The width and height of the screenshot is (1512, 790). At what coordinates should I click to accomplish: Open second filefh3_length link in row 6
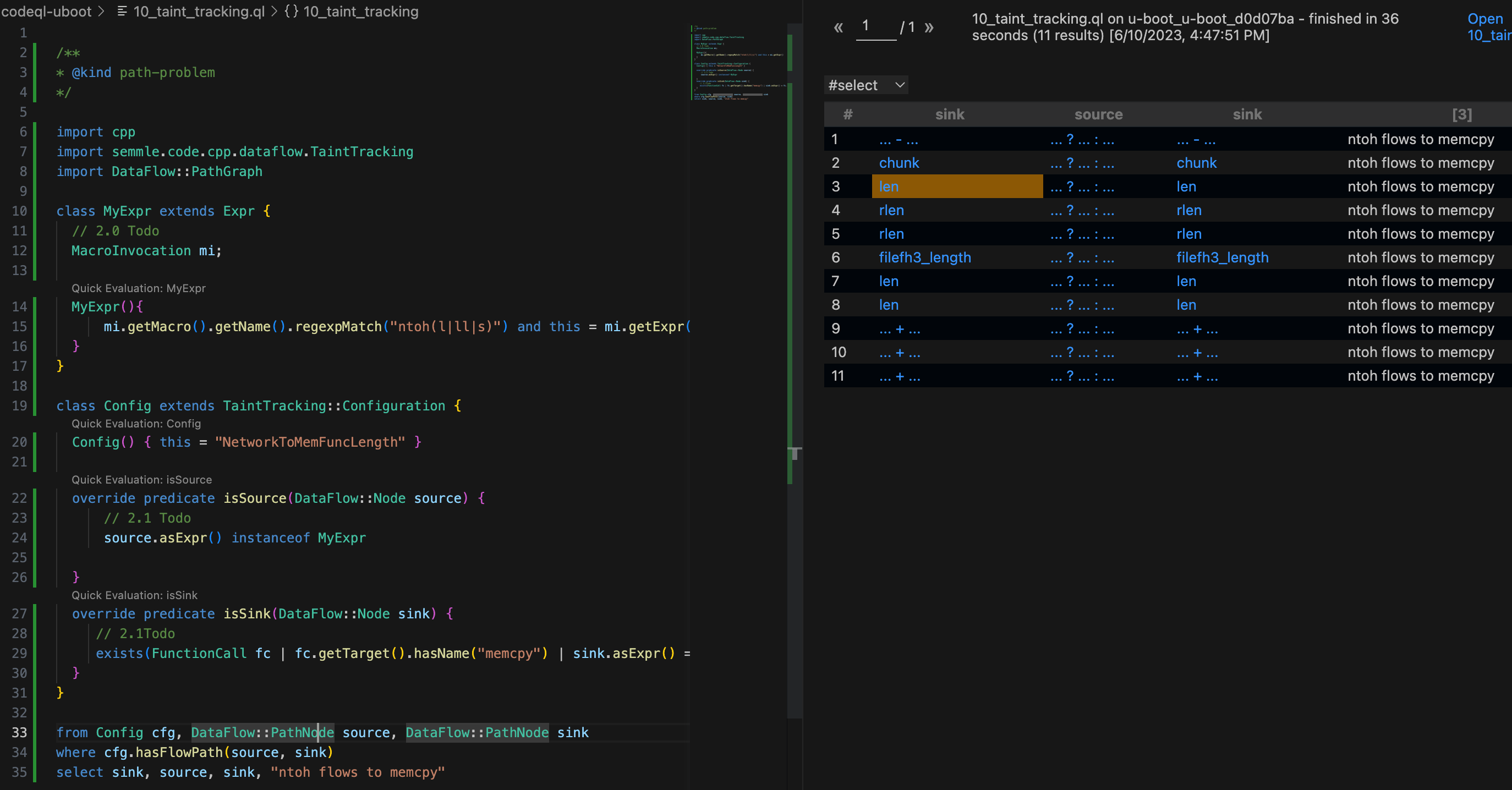(1222, 257)
